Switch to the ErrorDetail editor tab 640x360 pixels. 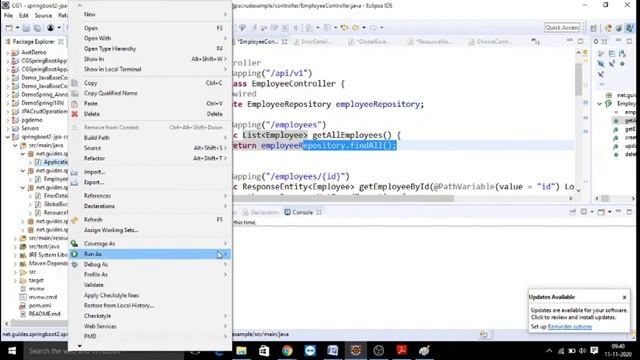[316, 42]
